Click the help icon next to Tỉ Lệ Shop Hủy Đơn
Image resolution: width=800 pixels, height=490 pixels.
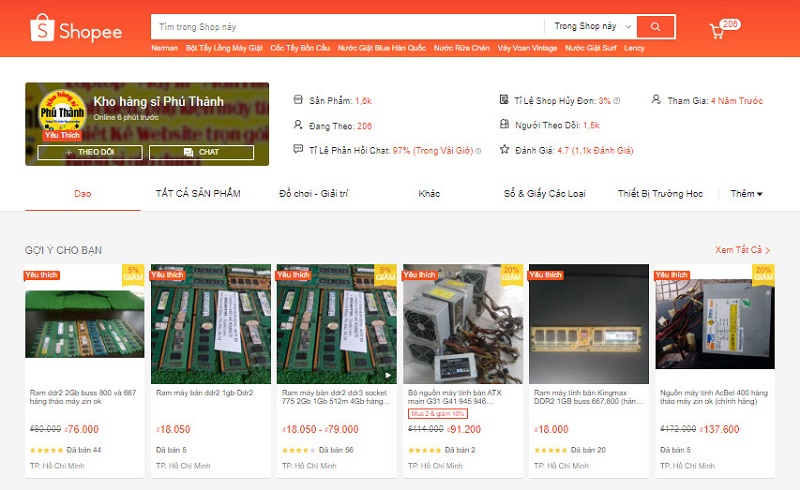[x=617, y=101]
